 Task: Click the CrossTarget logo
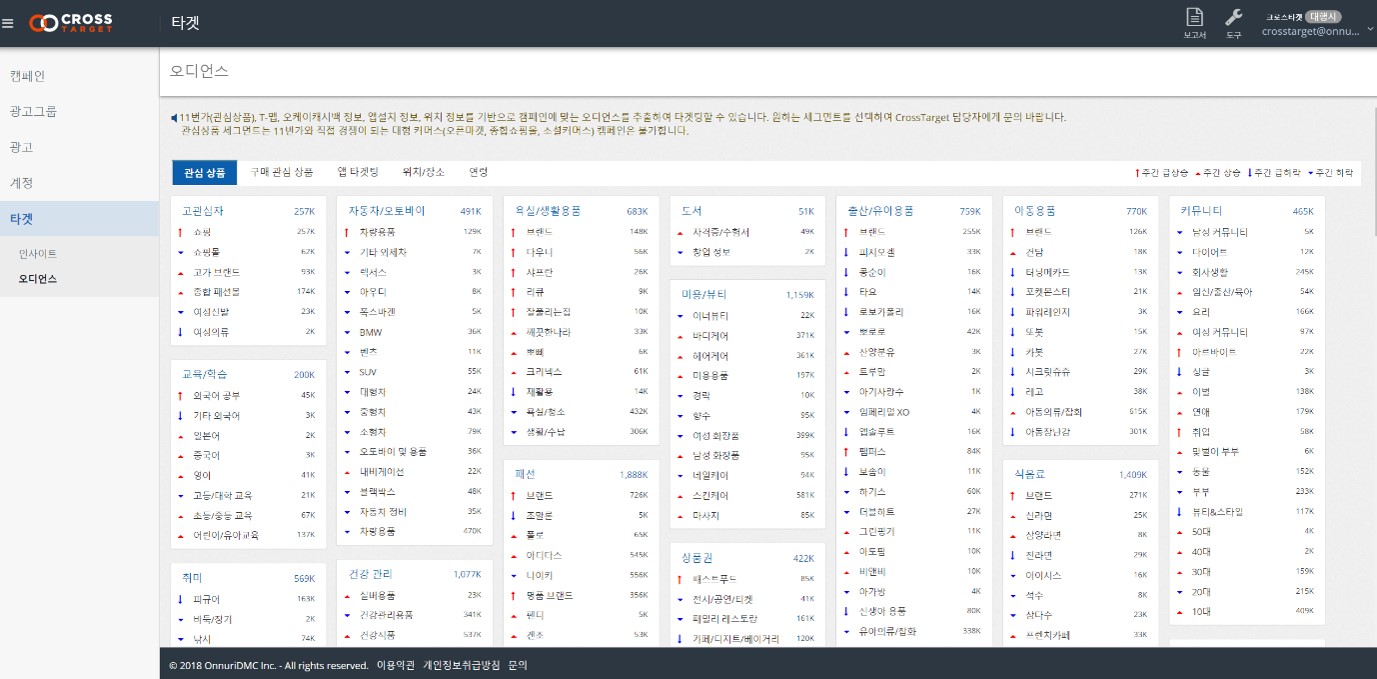pos(71,23)
